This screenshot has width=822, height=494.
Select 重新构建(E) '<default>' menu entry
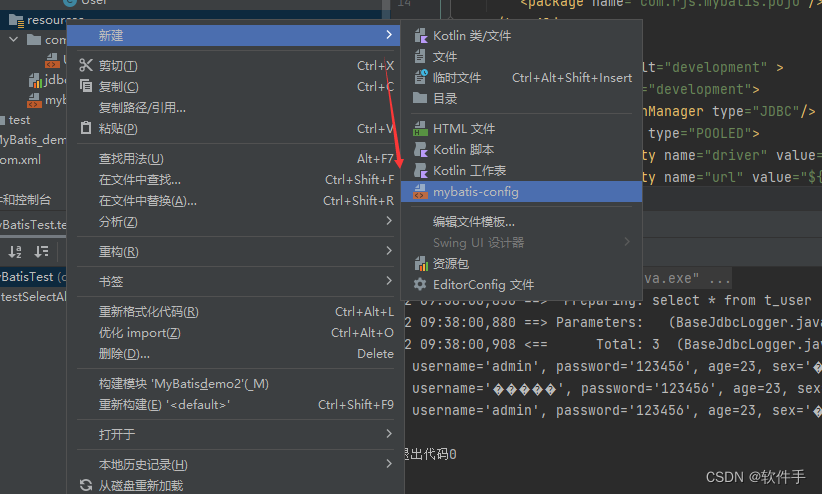[236, 404]
